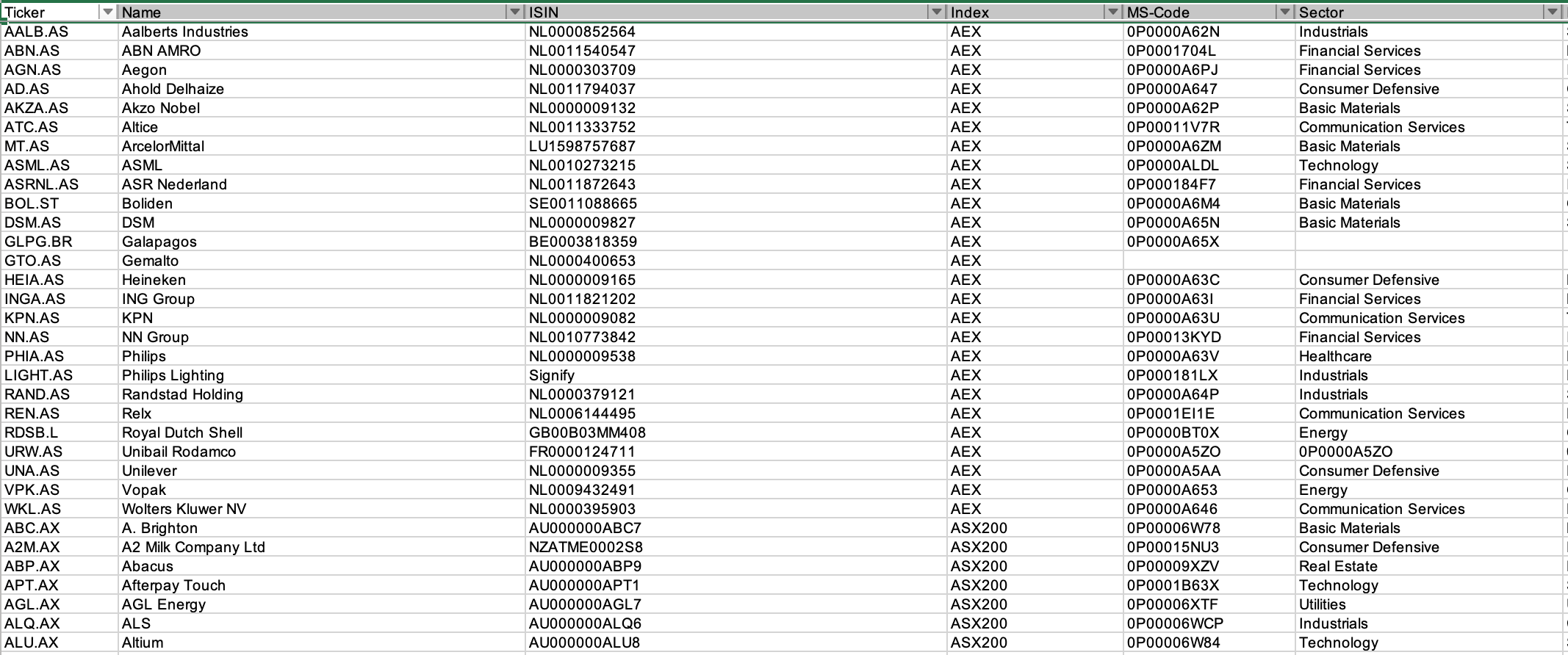Viewport: 1568px width, 655px height.
Task: Select the HEIA.AS ticker cell
Action: (x=59, y=280)
